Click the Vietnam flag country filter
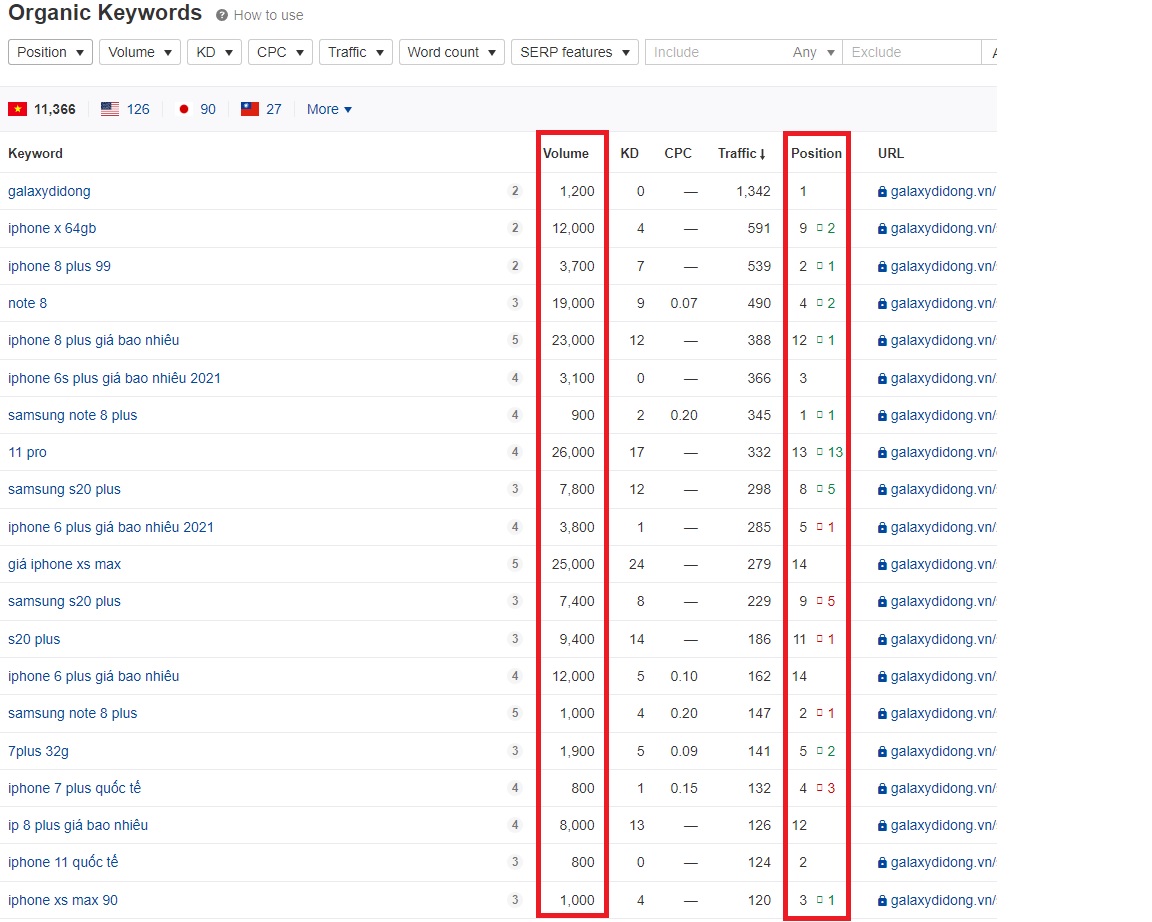 (x=18, y=109)
